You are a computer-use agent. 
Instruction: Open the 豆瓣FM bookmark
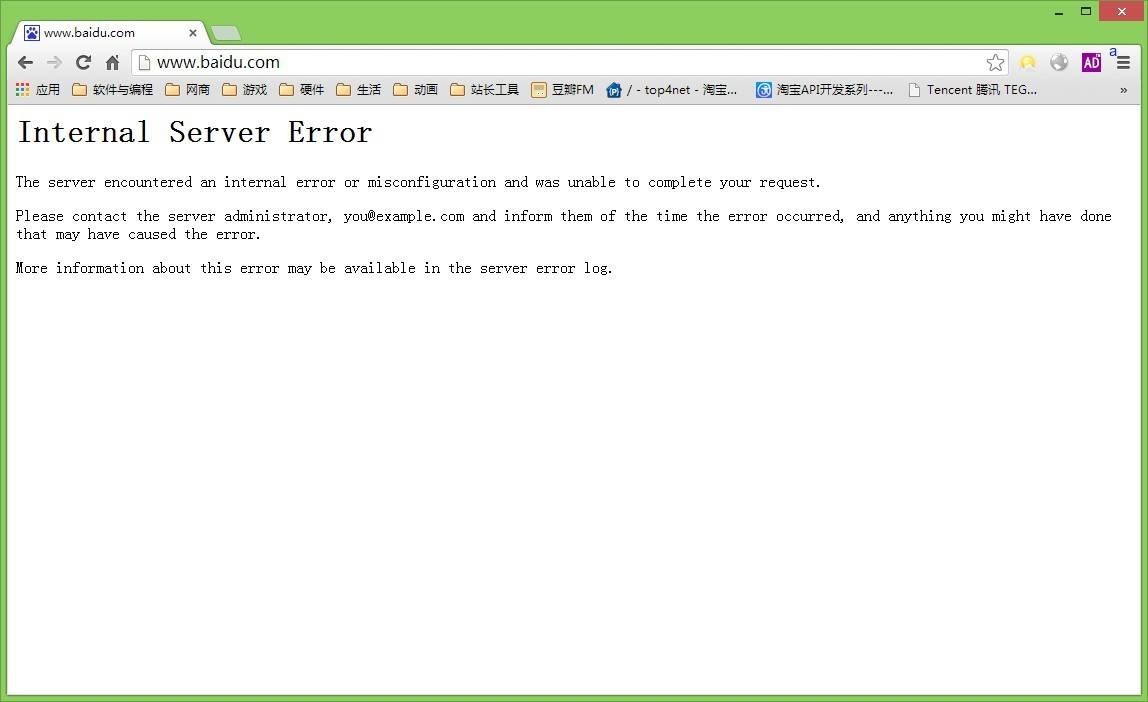562,90
